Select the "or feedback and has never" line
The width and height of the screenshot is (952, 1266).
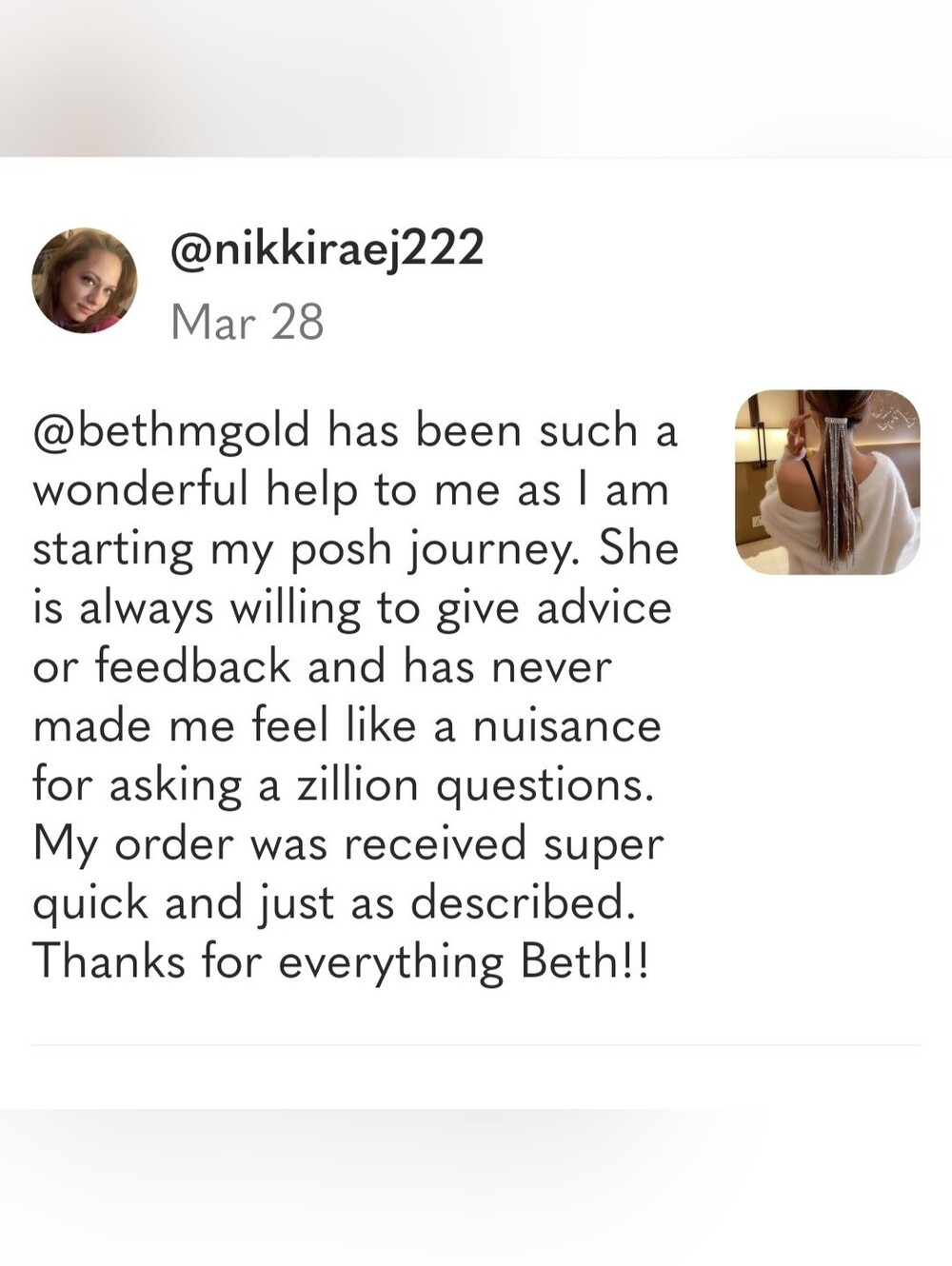(322, 666)
